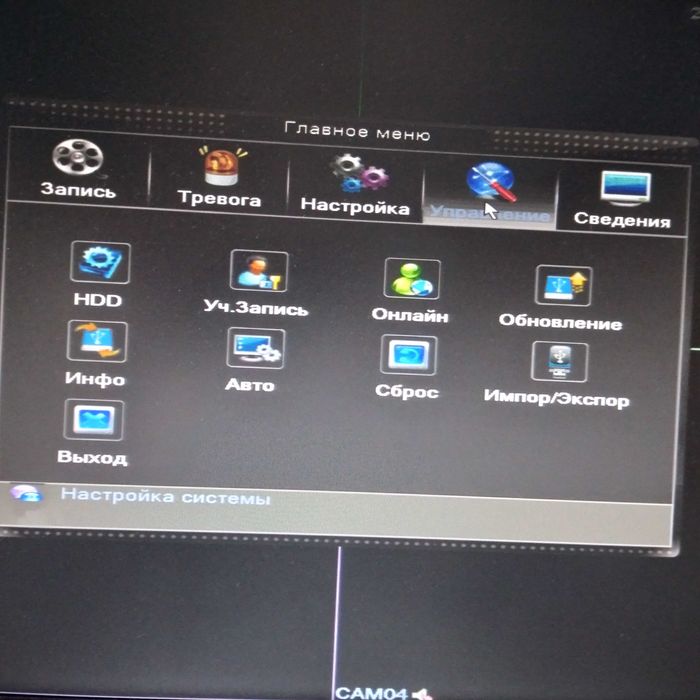Screen dimensions: 700x700
Task: Click the Инфо text label
Action: [95, 379]
